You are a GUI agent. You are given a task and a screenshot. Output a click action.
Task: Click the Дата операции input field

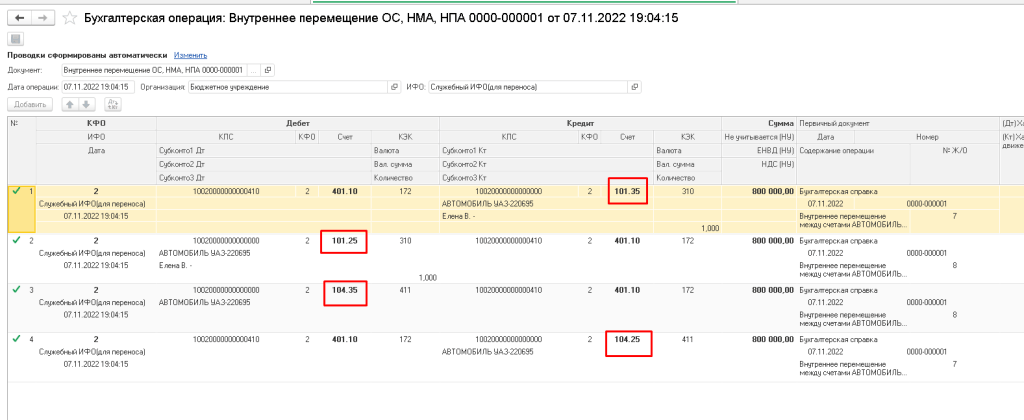[x=98, y=87]
